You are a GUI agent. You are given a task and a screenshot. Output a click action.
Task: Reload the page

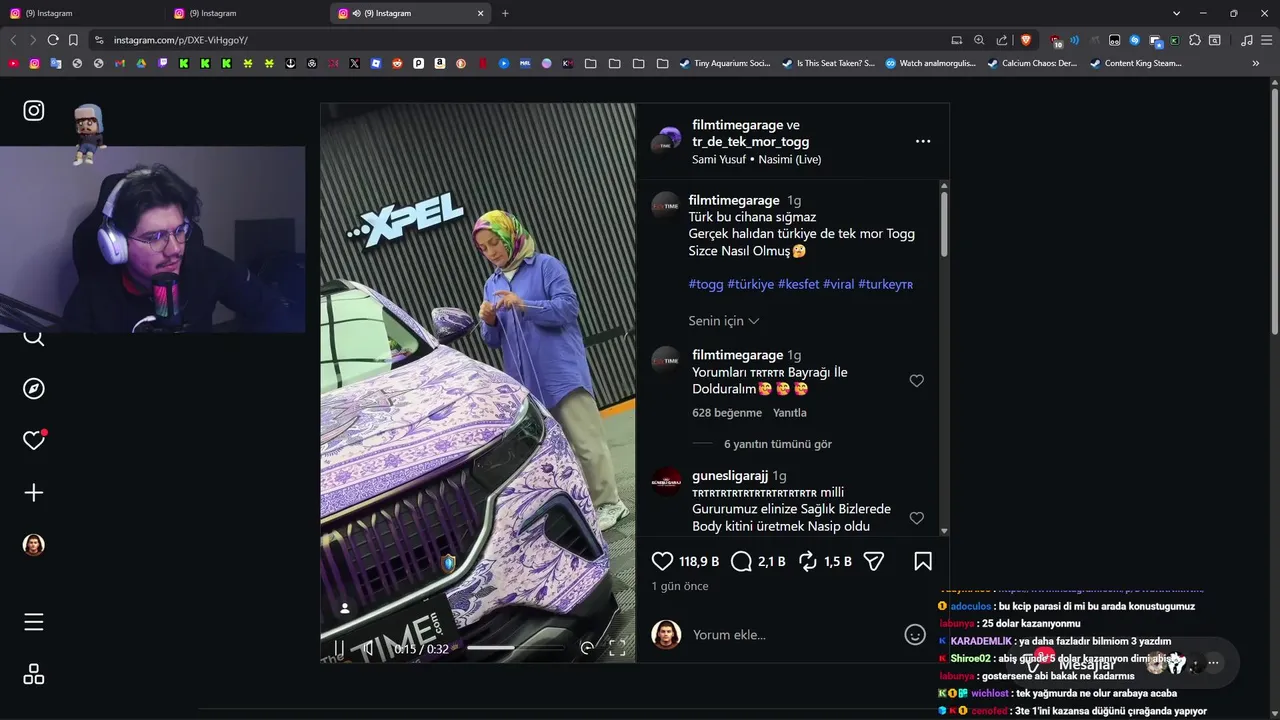tap(53, 40)
